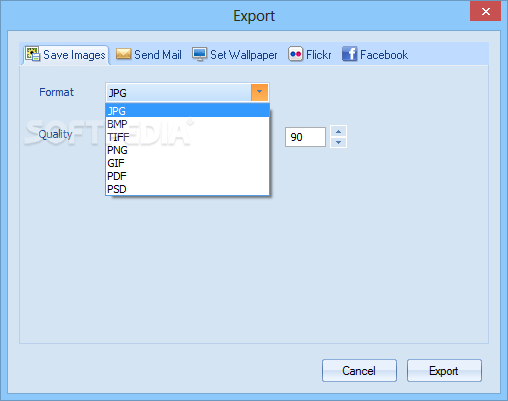Click the Save Images tab icon
The height and width of the screenshot is (401, 508).
pyautogui.click(x=33, y=54)
